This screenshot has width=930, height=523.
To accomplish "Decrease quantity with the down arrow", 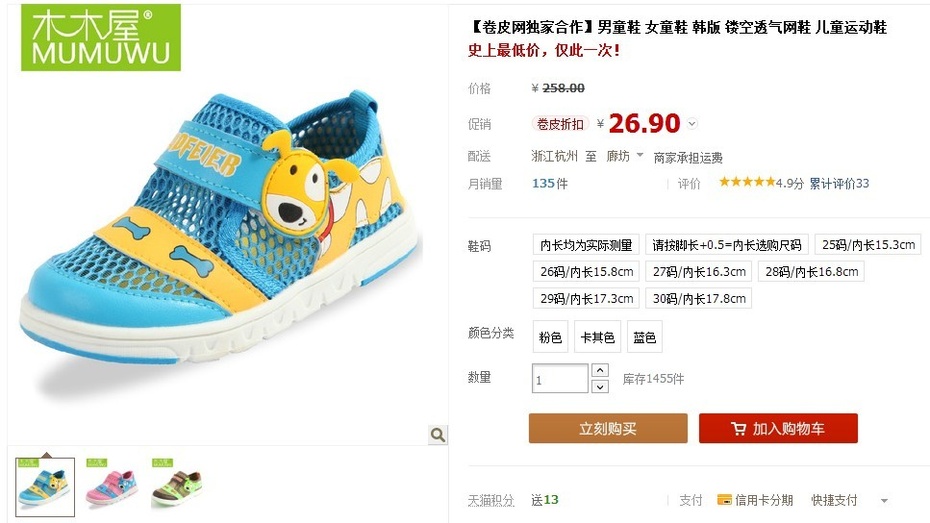I will [x=600, y=387].
